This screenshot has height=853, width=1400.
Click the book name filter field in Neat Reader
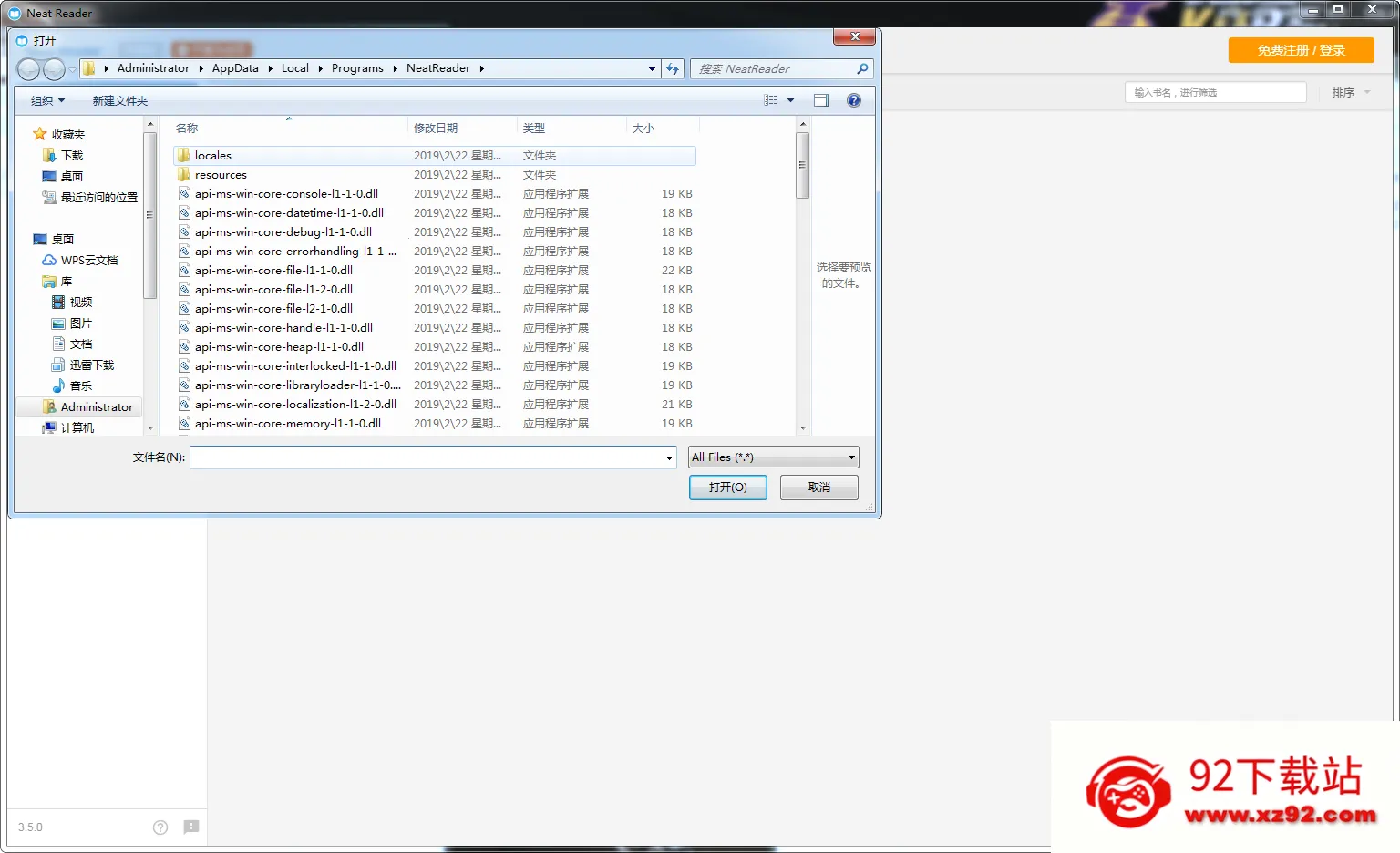[x=1216, y=92]
